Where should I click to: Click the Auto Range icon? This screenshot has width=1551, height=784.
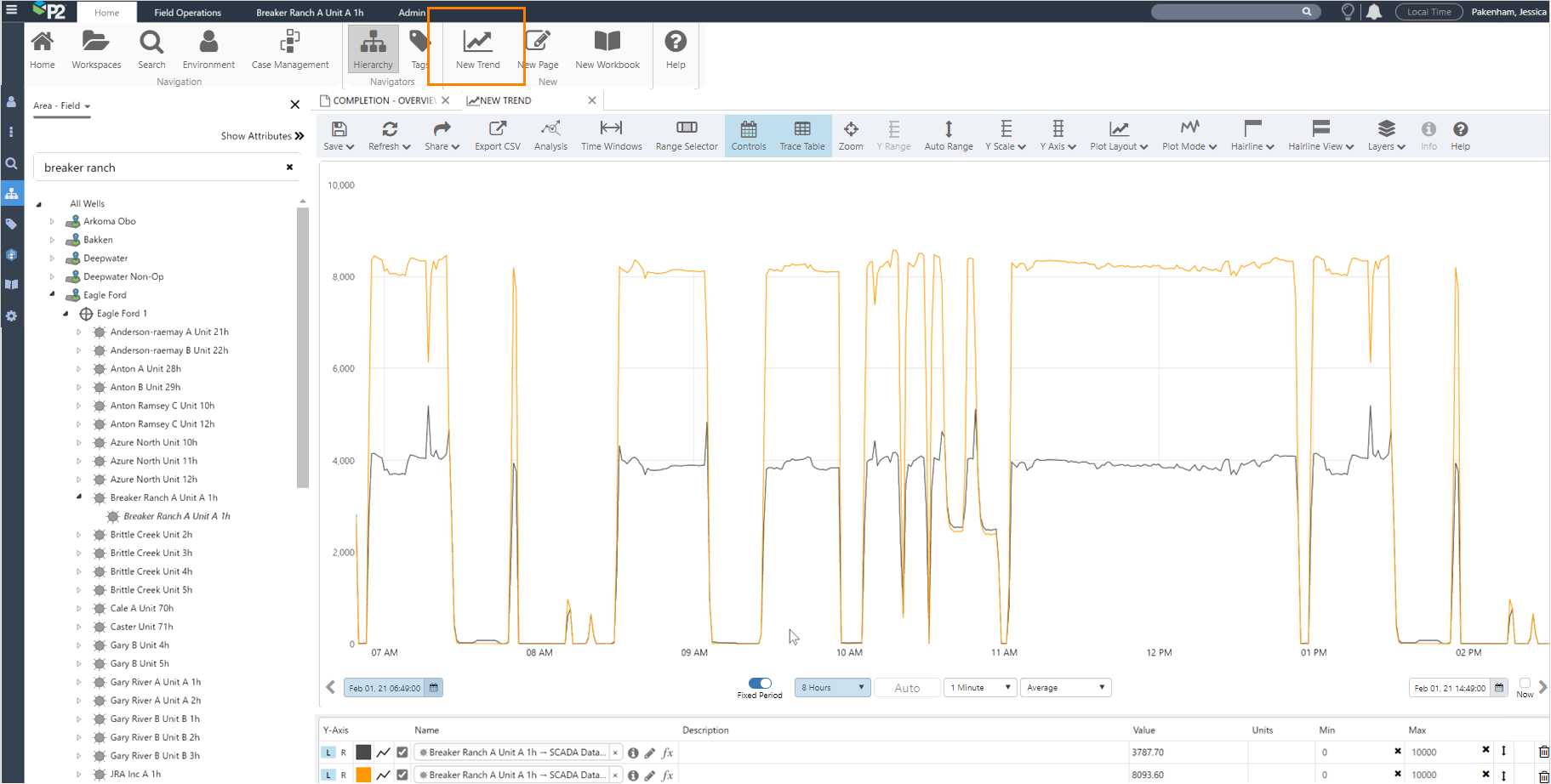click(x=948, y=135)
